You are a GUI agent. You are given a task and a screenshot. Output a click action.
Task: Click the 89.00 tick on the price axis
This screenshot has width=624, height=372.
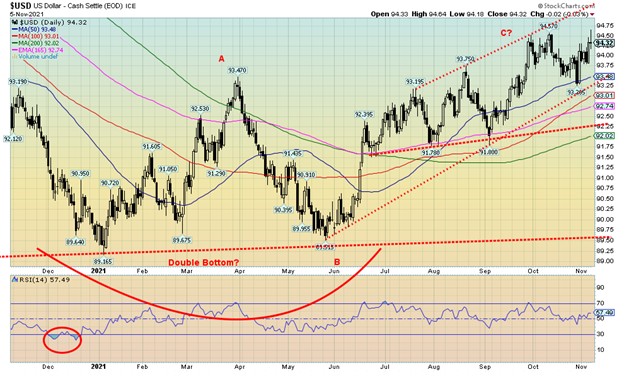click(x=605, y=261)
